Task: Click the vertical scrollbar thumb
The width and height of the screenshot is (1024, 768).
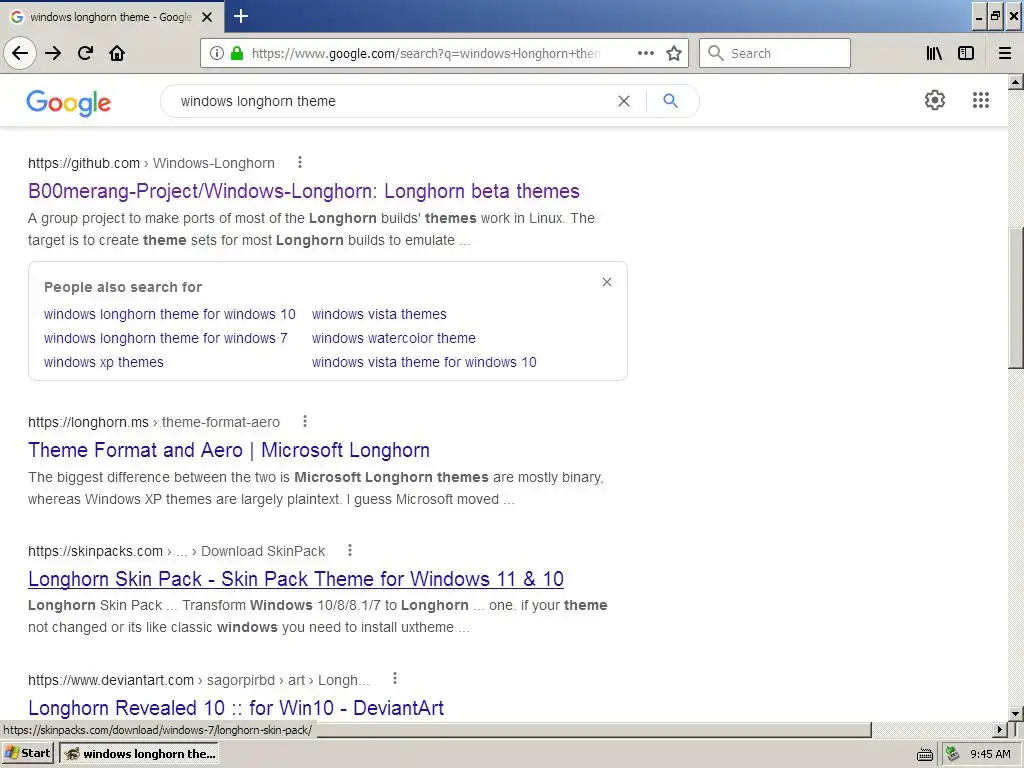Action: point(1016,297)
